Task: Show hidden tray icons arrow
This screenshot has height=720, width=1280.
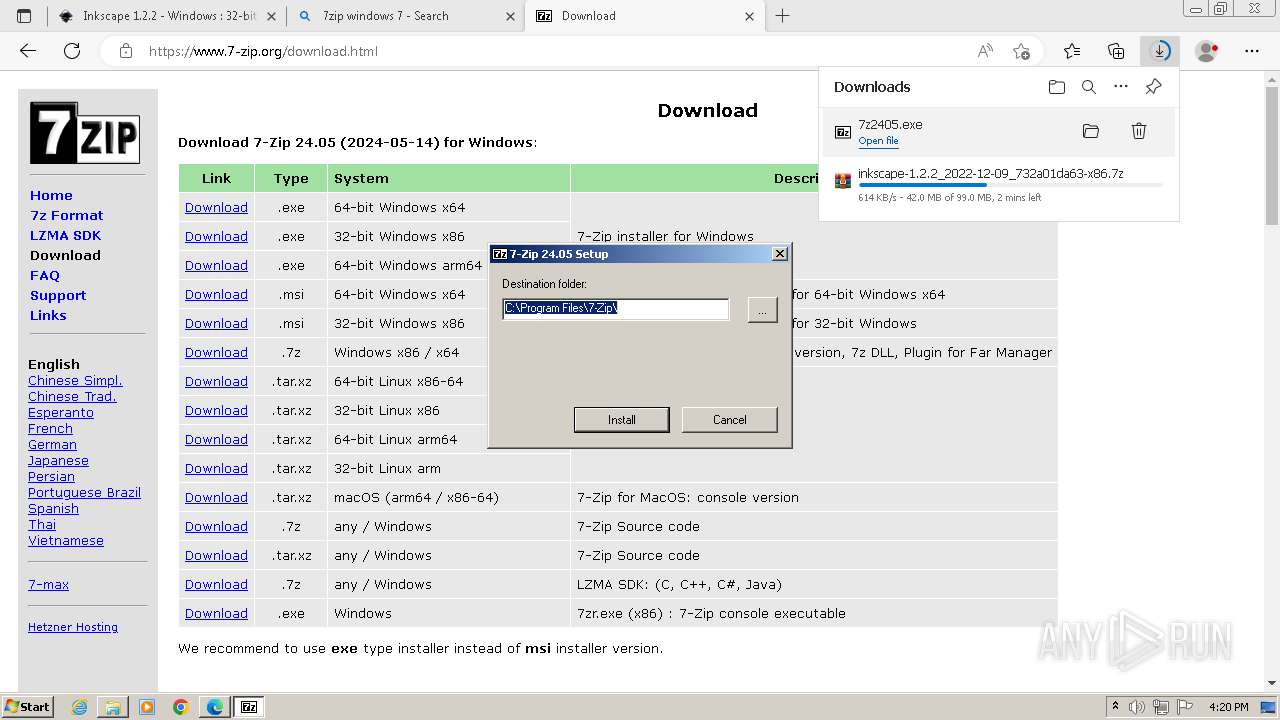Action: (1115, 707)
